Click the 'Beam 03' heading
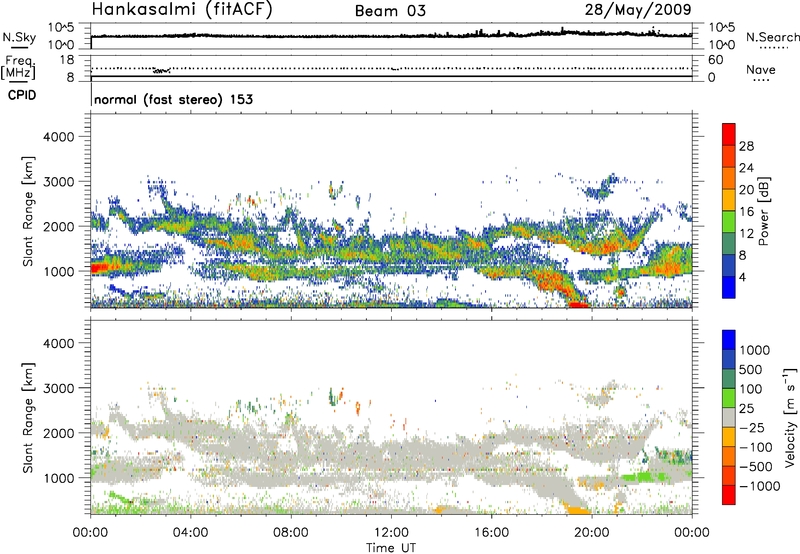Viewport: 800px width, 554px height. point(390,11)
